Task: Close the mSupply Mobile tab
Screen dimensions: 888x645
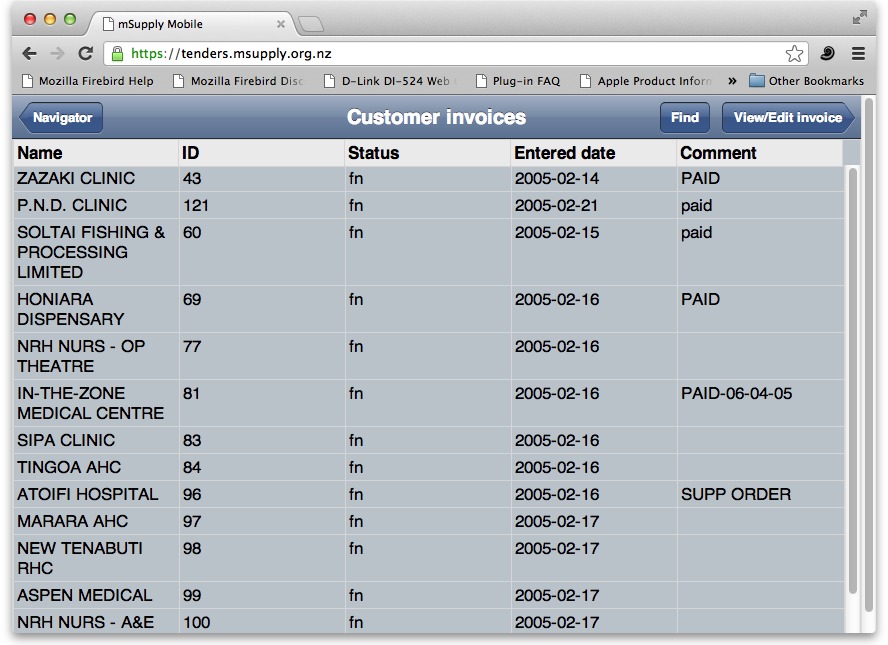Action: tap(281, 24)
